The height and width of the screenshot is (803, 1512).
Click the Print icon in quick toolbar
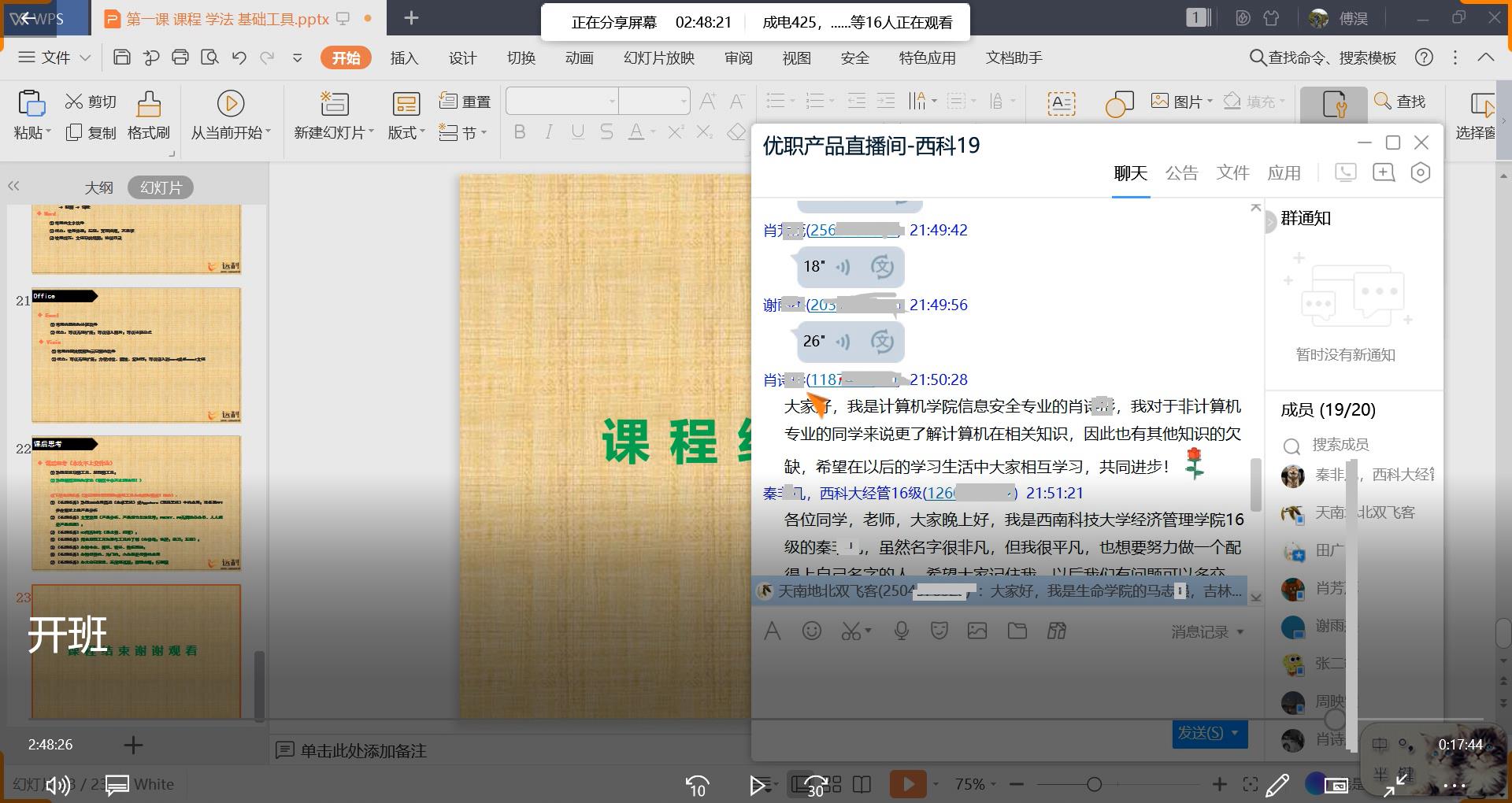pyautogui.click(x=180, y=57)
